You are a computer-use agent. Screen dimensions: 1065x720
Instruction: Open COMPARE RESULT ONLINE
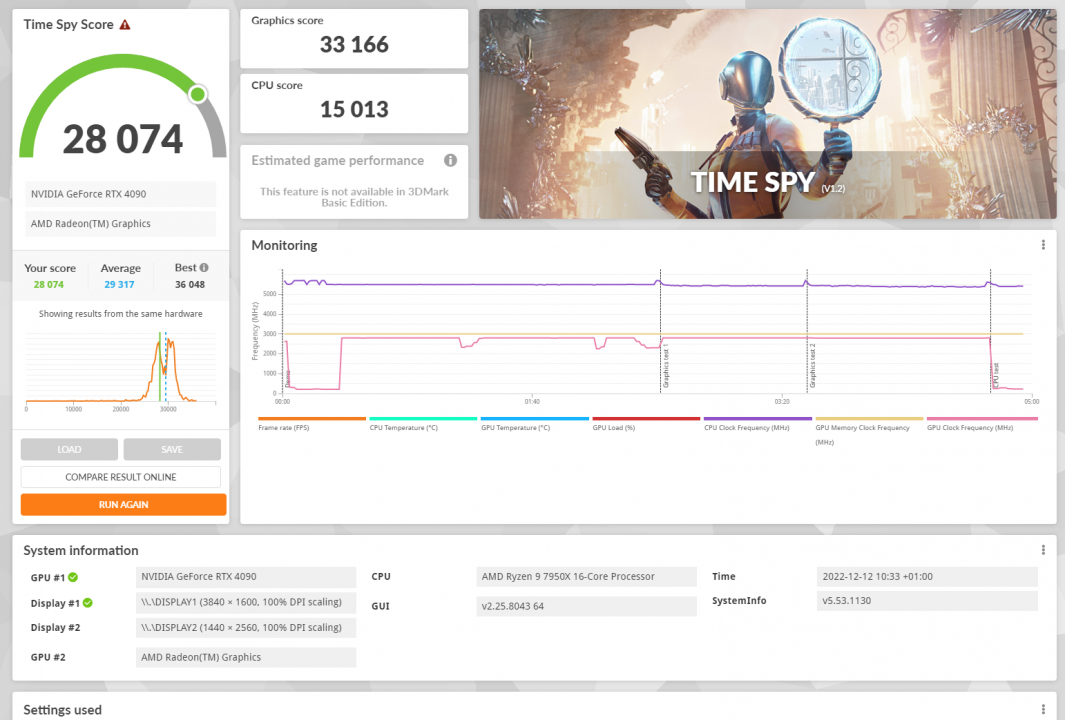(x=120, y=476)
